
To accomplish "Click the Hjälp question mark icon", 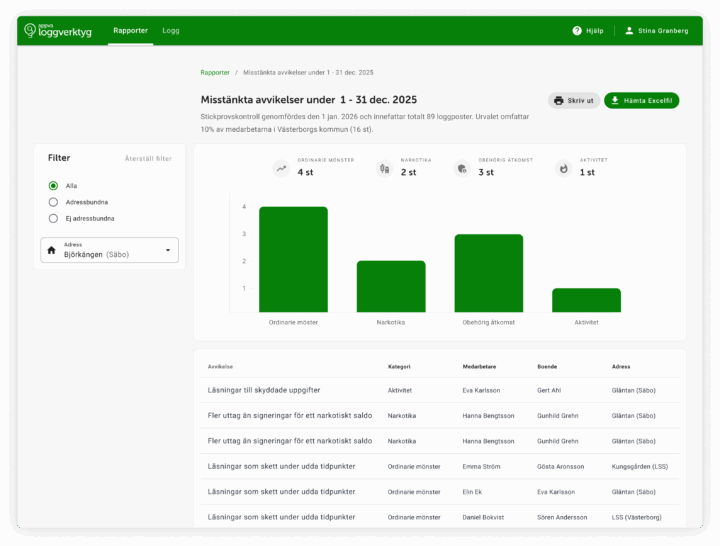I will [x=577, y=31].
